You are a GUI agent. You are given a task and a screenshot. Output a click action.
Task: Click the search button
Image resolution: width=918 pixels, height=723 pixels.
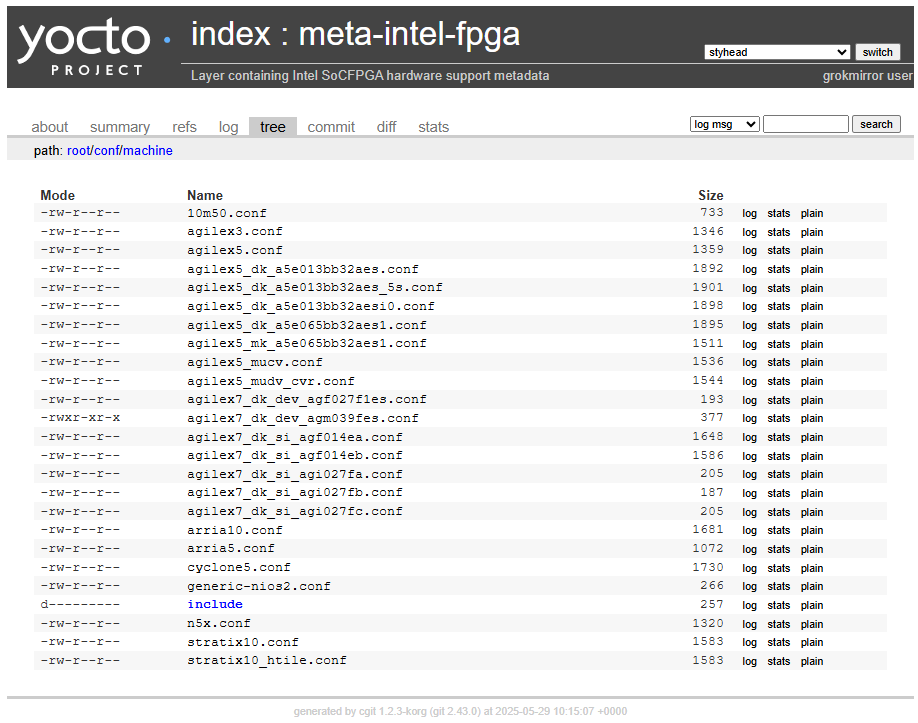(x=876, y=124)
